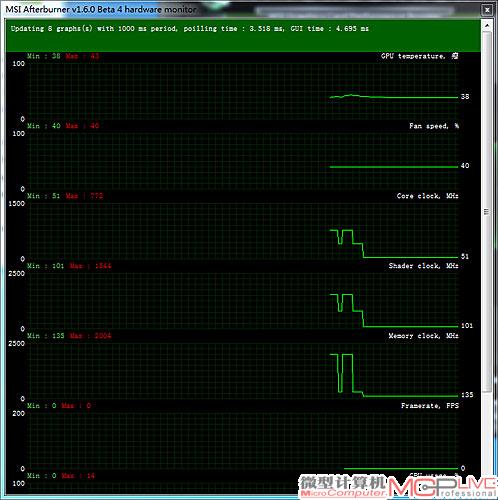Click the green status header with polling time
Viewport: 498px width, 500px height.
[x=243, y=35]
